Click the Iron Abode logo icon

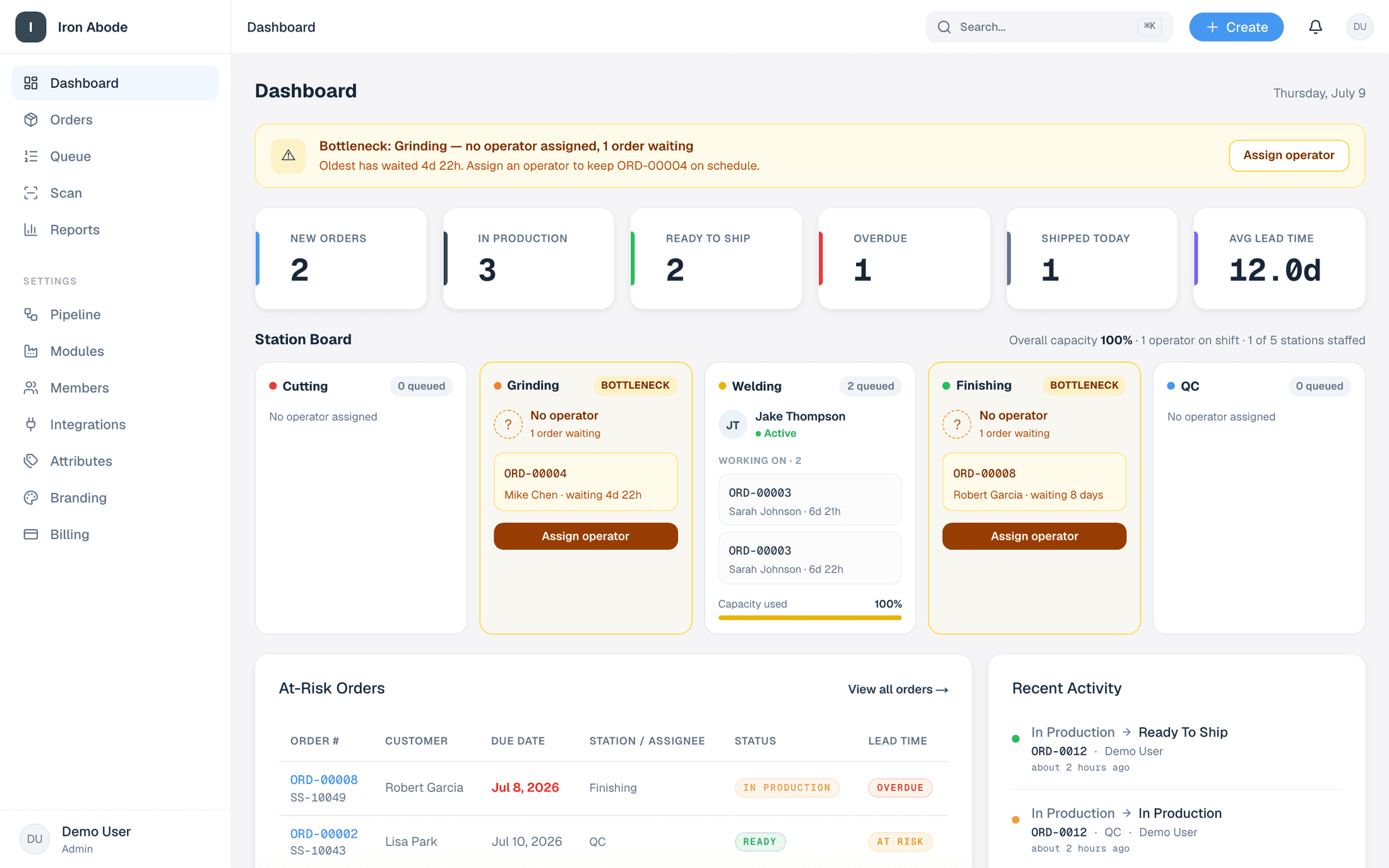pos(30,27)
